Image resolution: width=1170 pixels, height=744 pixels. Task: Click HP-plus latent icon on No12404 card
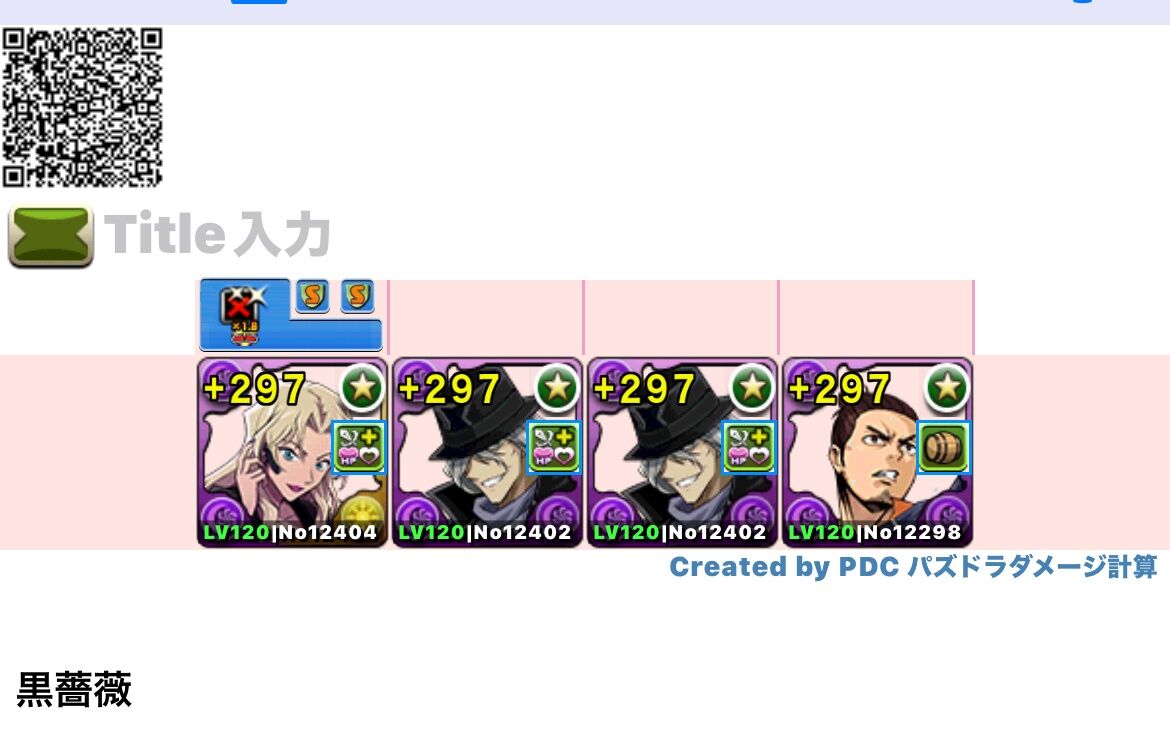pyautogui.click(x=359, y=447)
